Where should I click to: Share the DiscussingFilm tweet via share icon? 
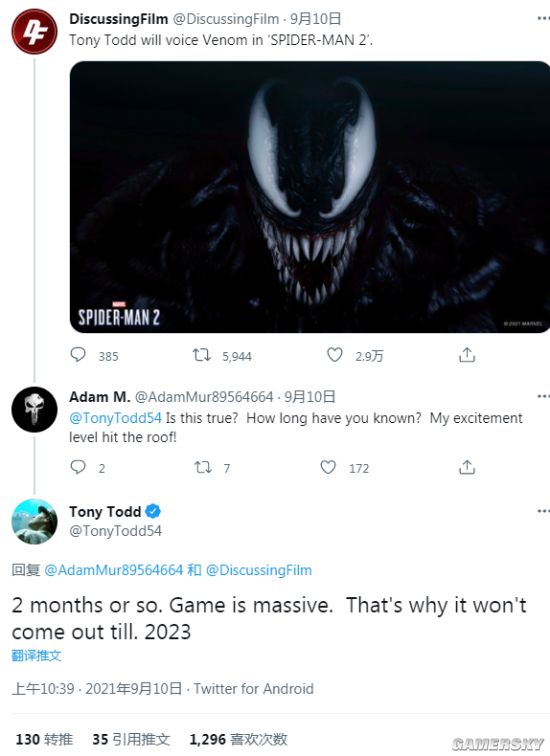point(467,355)
